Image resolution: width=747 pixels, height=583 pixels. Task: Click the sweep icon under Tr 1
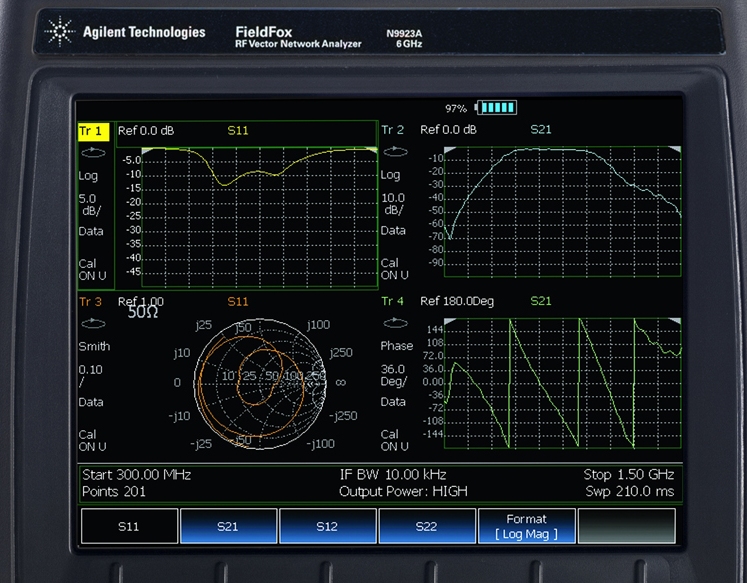point(93,153)
